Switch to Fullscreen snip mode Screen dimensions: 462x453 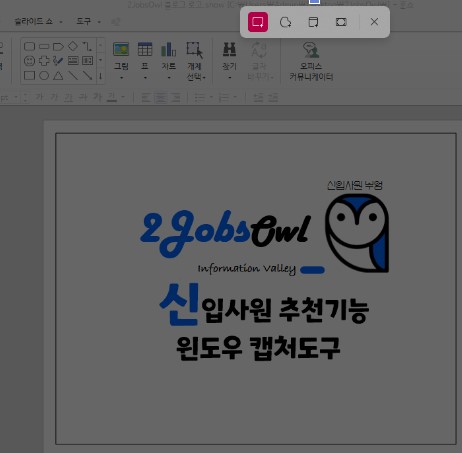[x=341, y=22]
